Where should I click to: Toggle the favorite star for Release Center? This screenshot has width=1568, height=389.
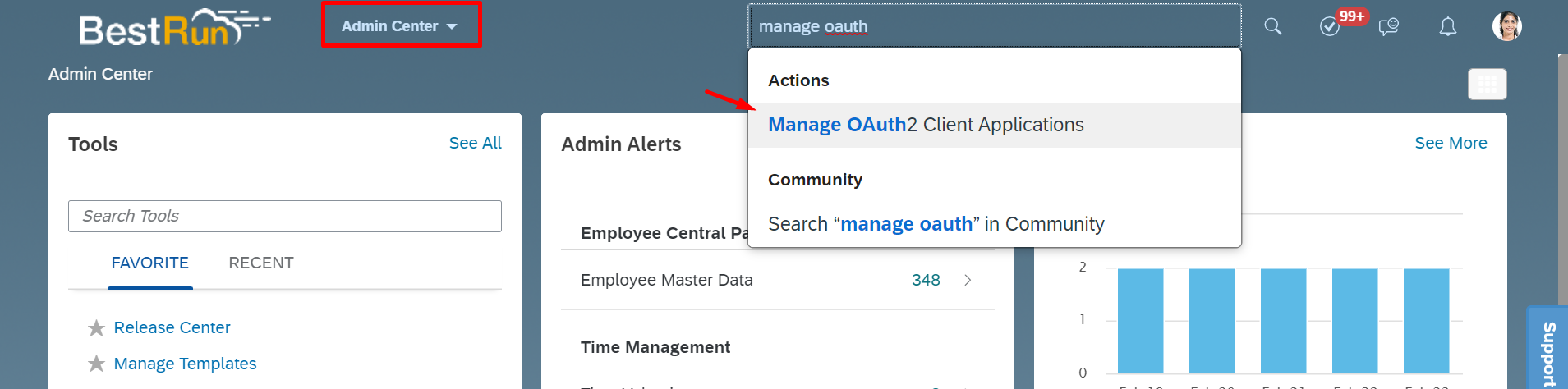96,328
